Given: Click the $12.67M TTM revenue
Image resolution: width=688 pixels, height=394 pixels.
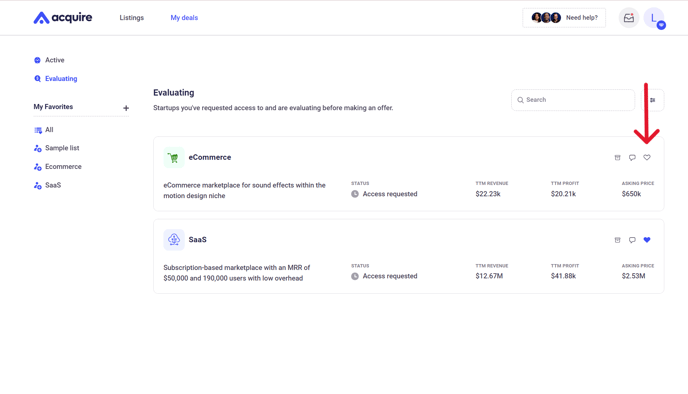Looking at the screenshot, I should point(489,276).
